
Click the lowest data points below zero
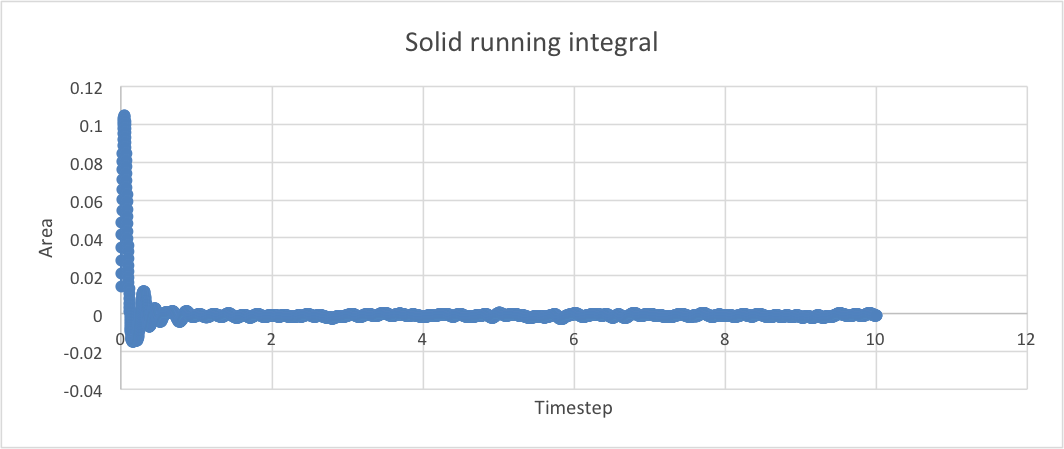click(x=135, y=339)
